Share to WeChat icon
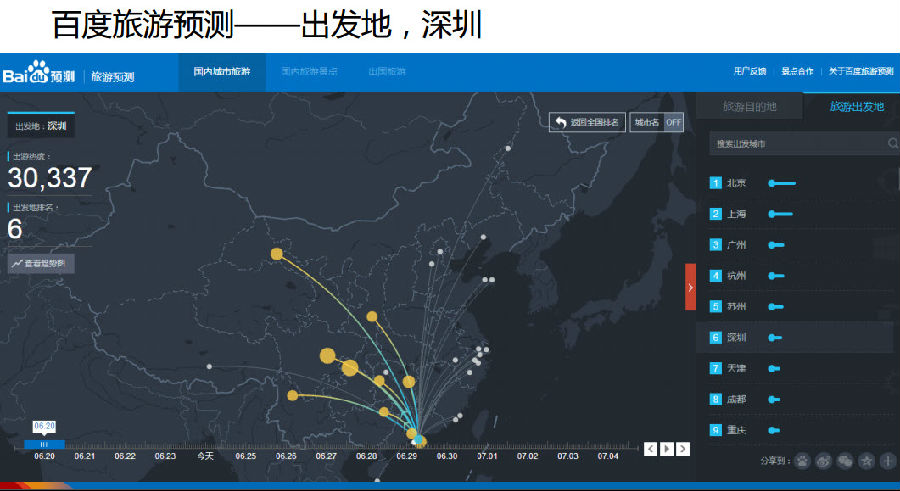 coord(845,461)
